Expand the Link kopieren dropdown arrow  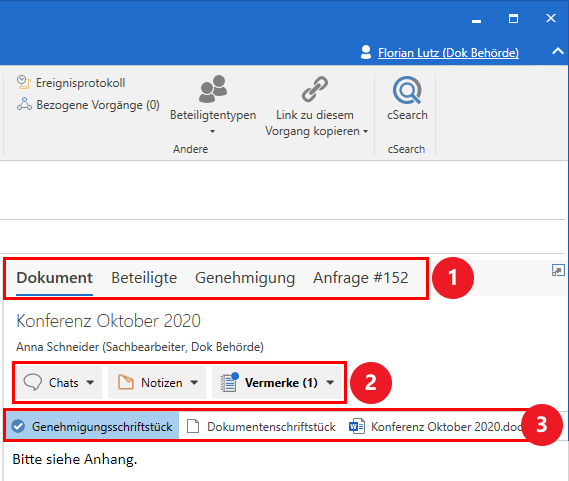[365, 131]
